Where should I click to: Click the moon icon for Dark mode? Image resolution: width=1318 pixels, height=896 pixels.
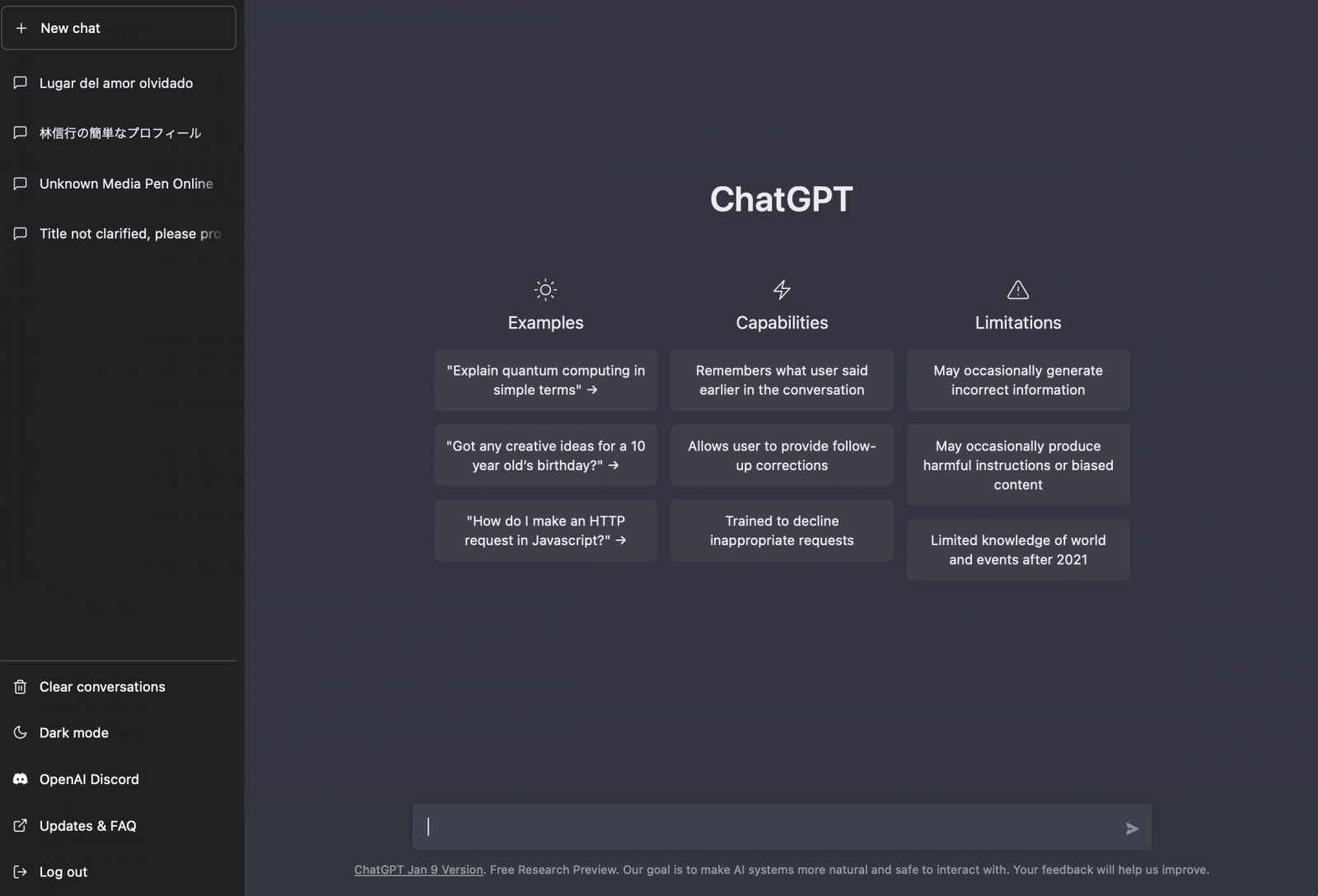click(21, 732)
